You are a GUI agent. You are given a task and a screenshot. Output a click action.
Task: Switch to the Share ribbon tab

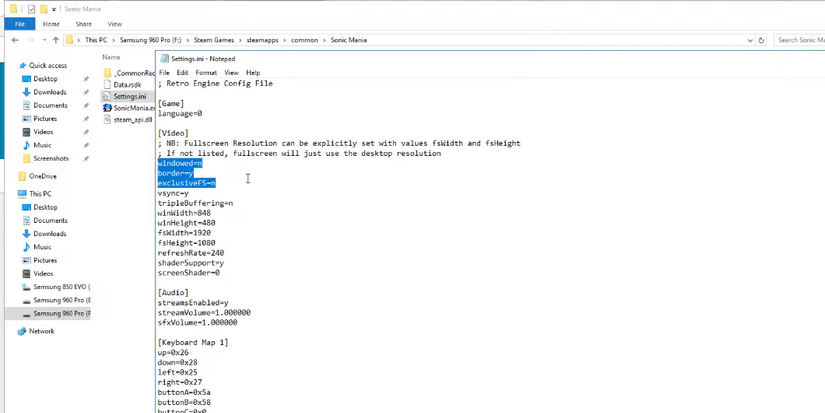(x=83, y=24)
